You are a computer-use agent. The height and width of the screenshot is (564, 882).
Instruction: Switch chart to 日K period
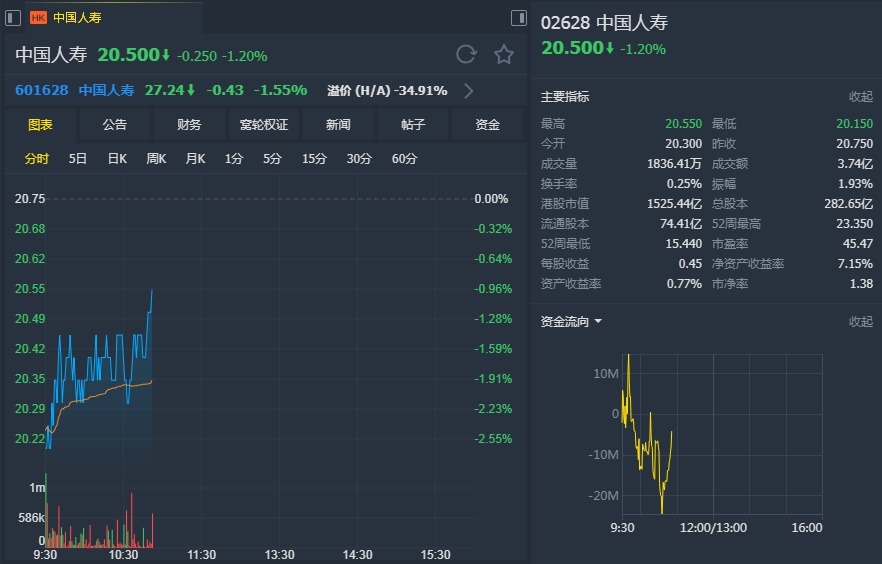117,159
